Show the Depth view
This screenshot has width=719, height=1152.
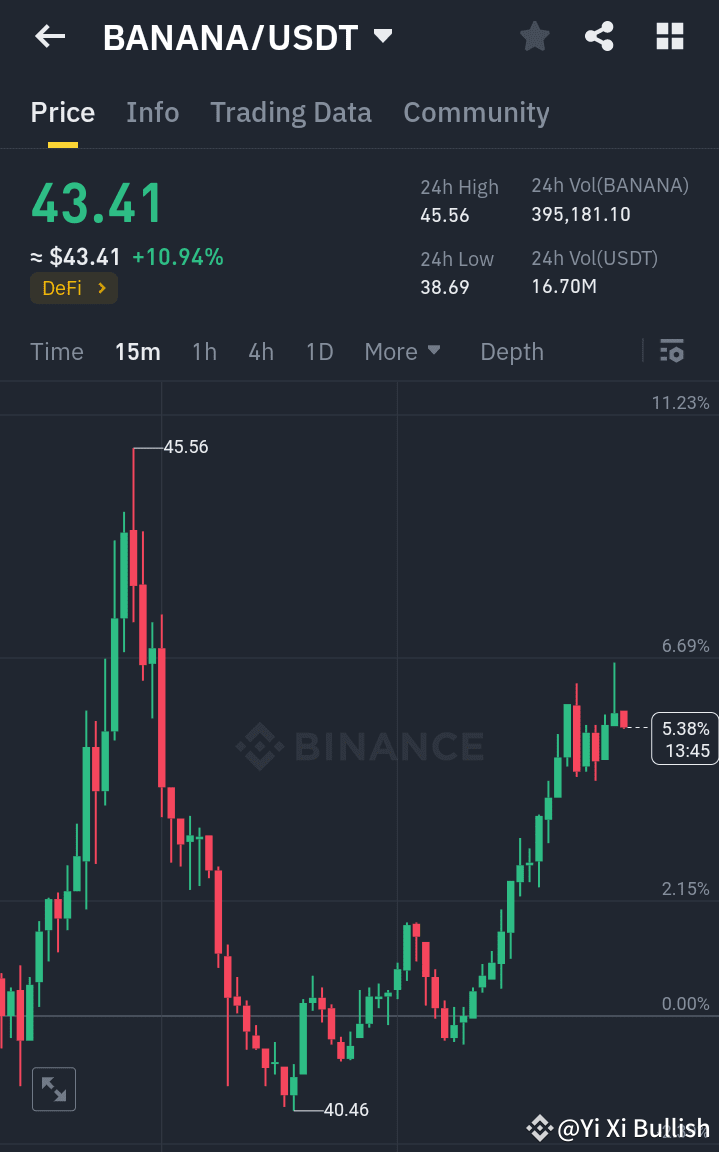click(511, 351)
